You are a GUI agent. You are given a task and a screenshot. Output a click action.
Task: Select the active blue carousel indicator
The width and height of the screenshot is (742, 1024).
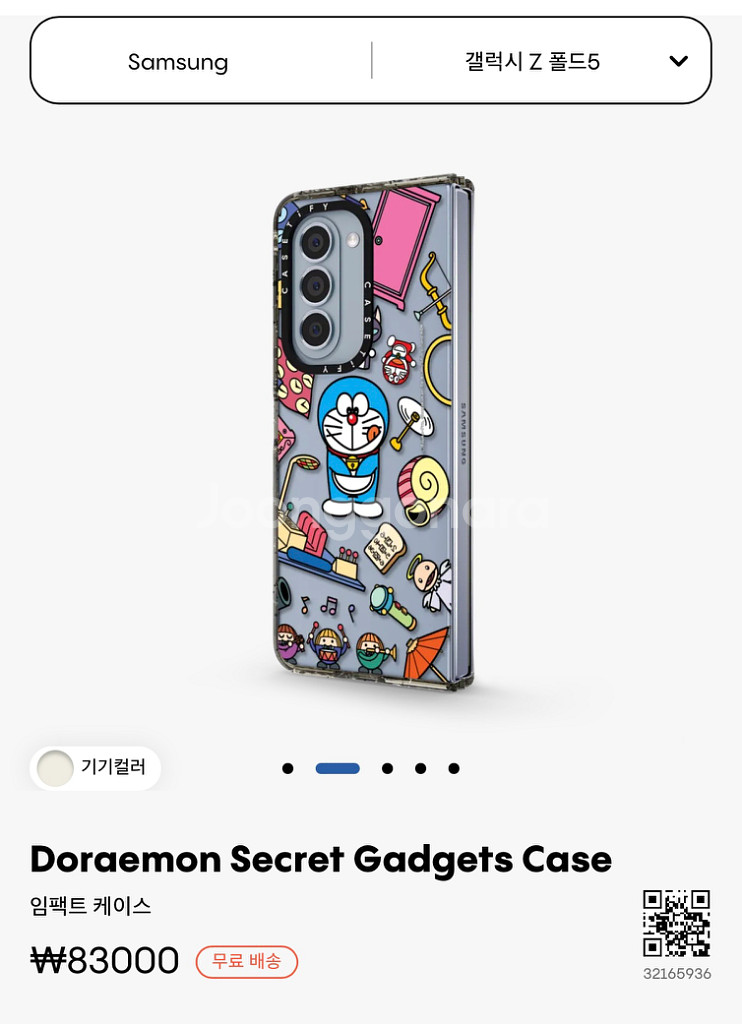pos(338,768)
